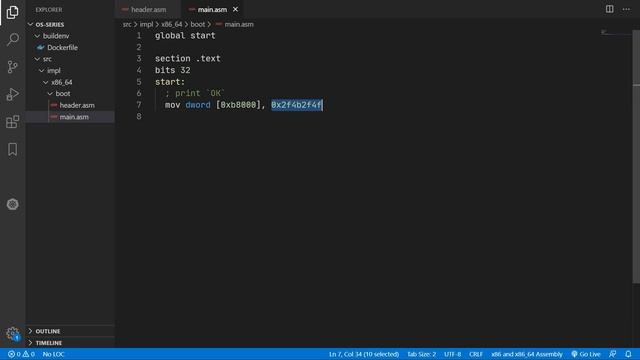Open header.asm in the explorer tree

coord(70,105)
